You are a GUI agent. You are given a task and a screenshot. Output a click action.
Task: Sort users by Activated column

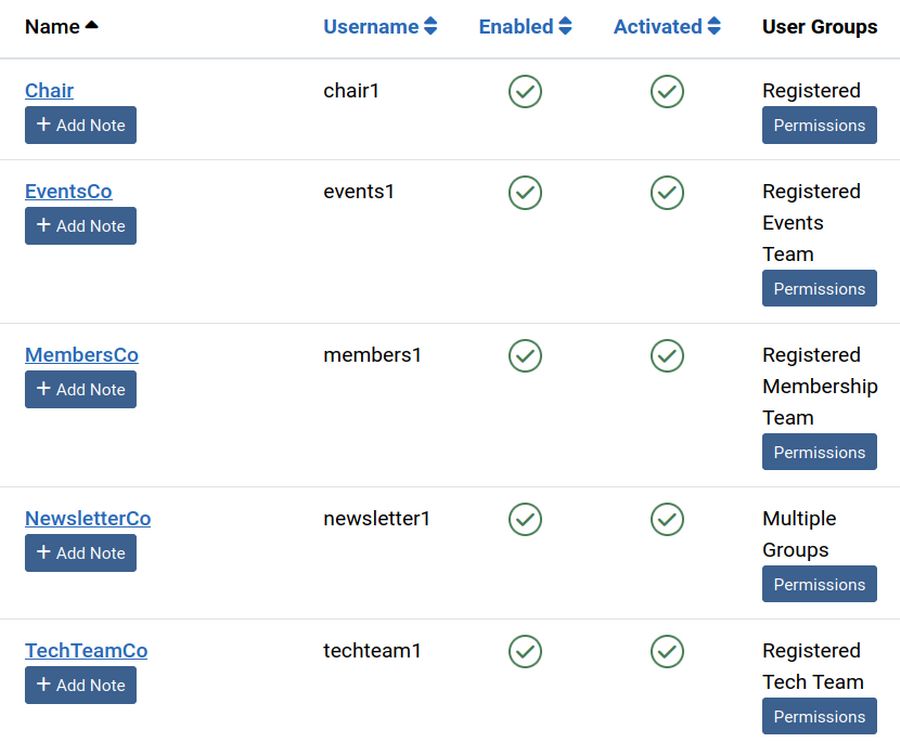pos(667,27)
